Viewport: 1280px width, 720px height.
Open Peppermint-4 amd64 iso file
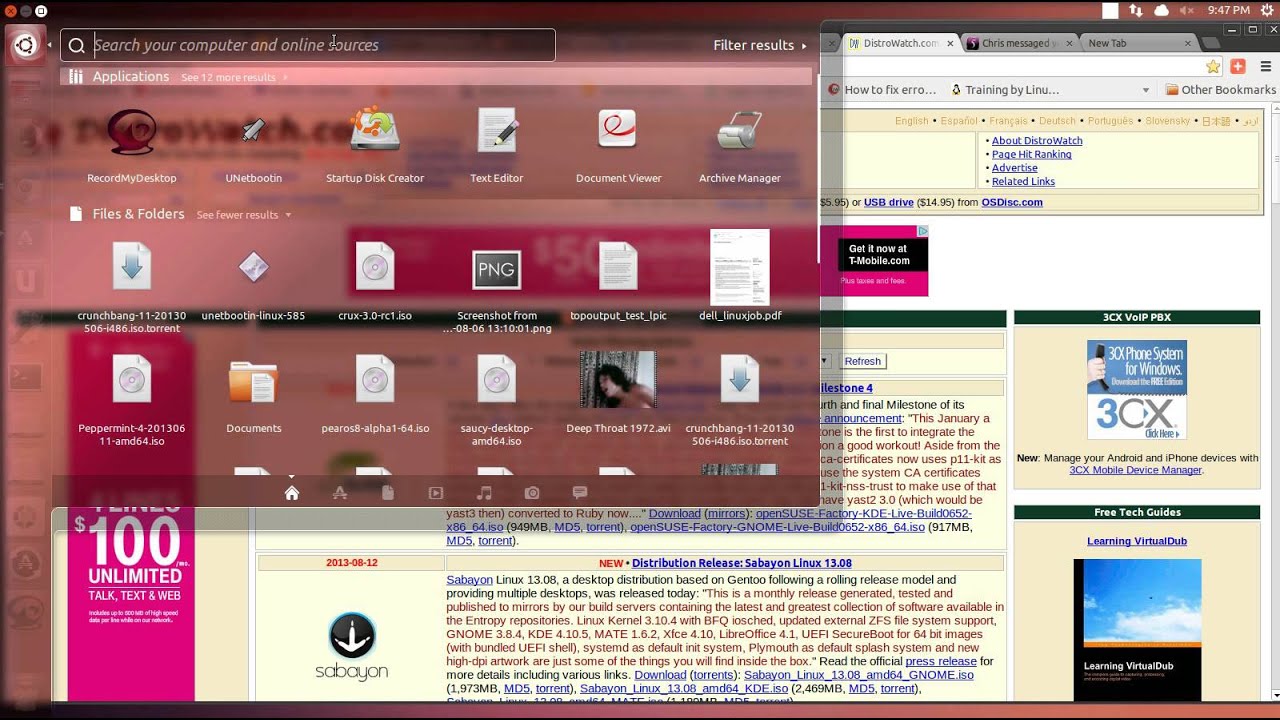pos(132,380)
